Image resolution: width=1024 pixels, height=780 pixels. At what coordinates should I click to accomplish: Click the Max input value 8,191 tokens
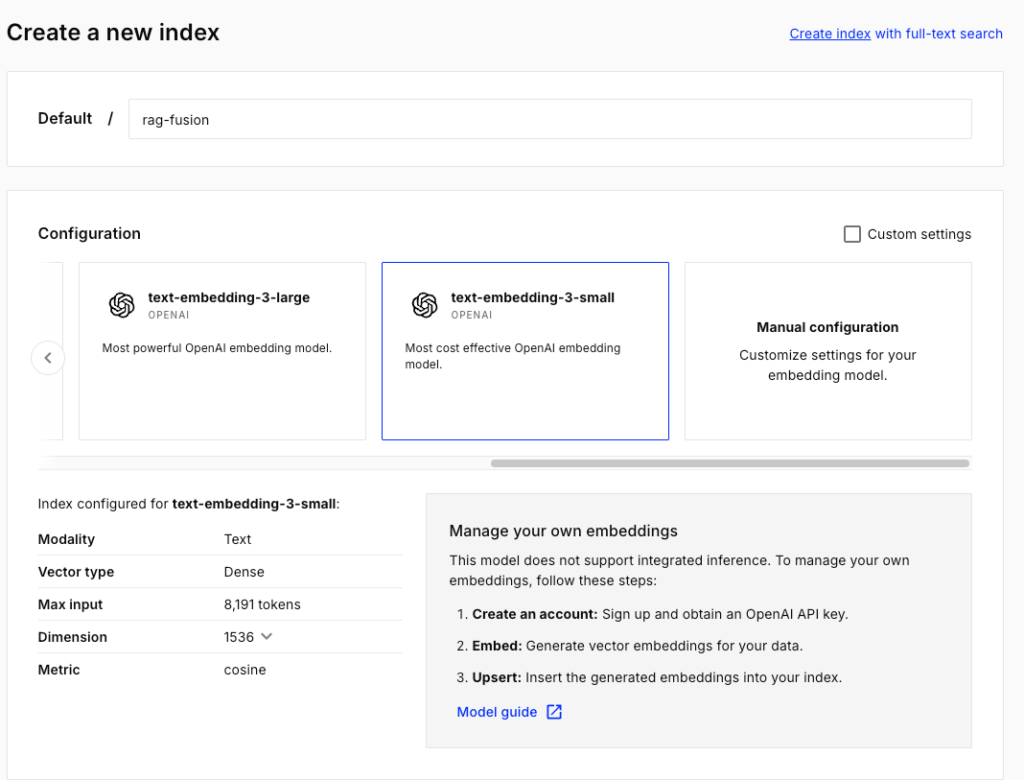point(262,604)
